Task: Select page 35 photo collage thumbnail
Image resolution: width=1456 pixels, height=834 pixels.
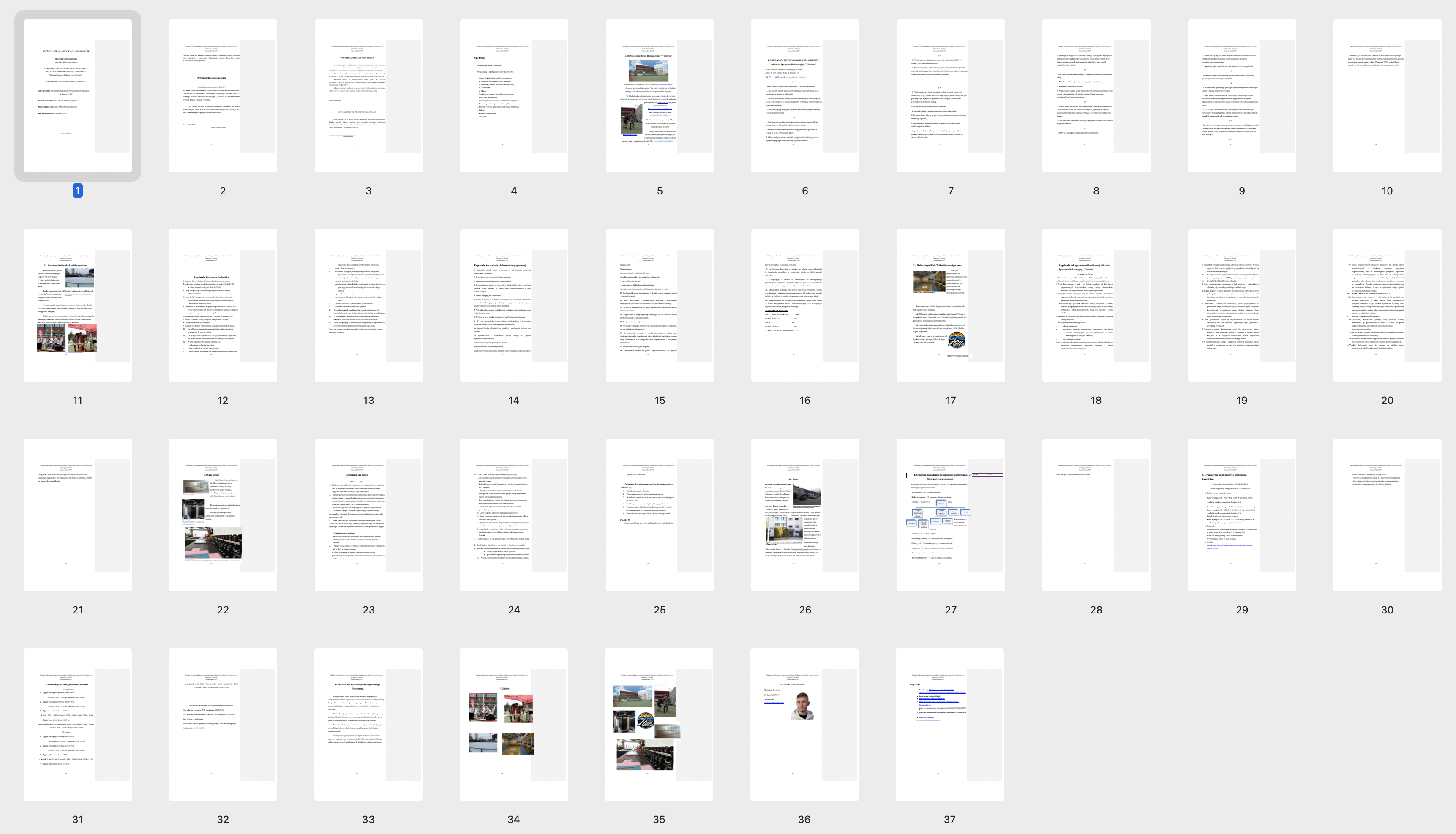Action: tap(659, 725)
